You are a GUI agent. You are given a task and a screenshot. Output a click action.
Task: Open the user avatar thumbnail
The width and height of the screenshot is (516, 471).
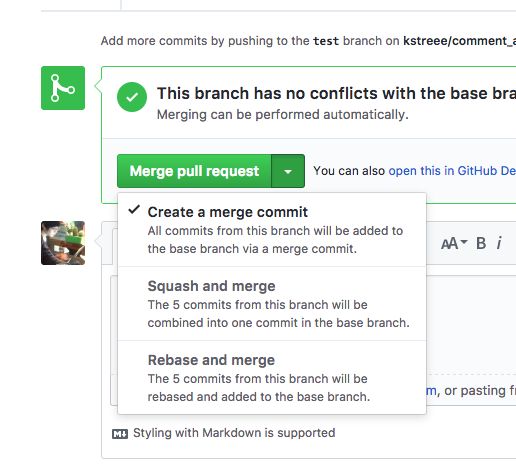pyautogui.click(x=63, y=243)
